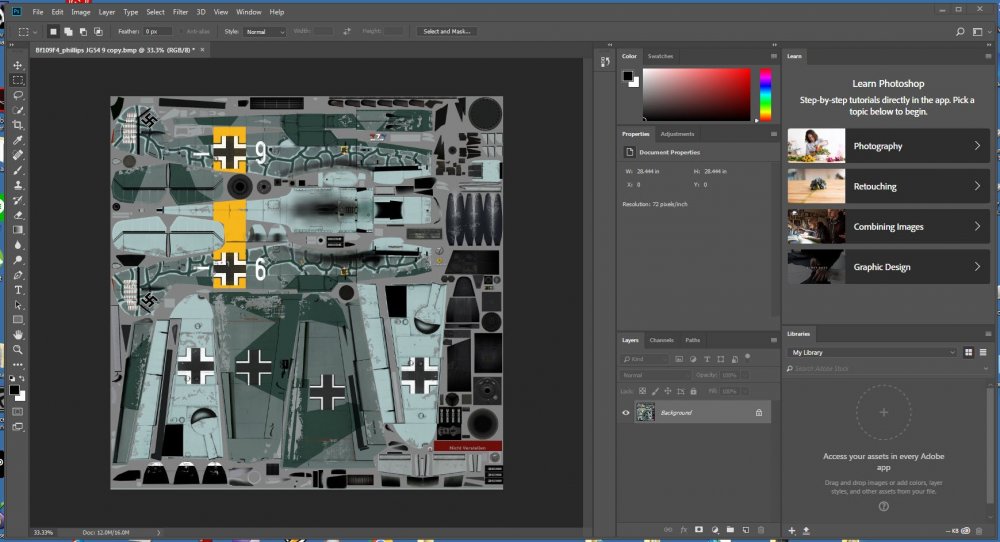Viewport: 1000px width, 542px height.
Task: Select the Lasso tool
Action: click(18, 96)
